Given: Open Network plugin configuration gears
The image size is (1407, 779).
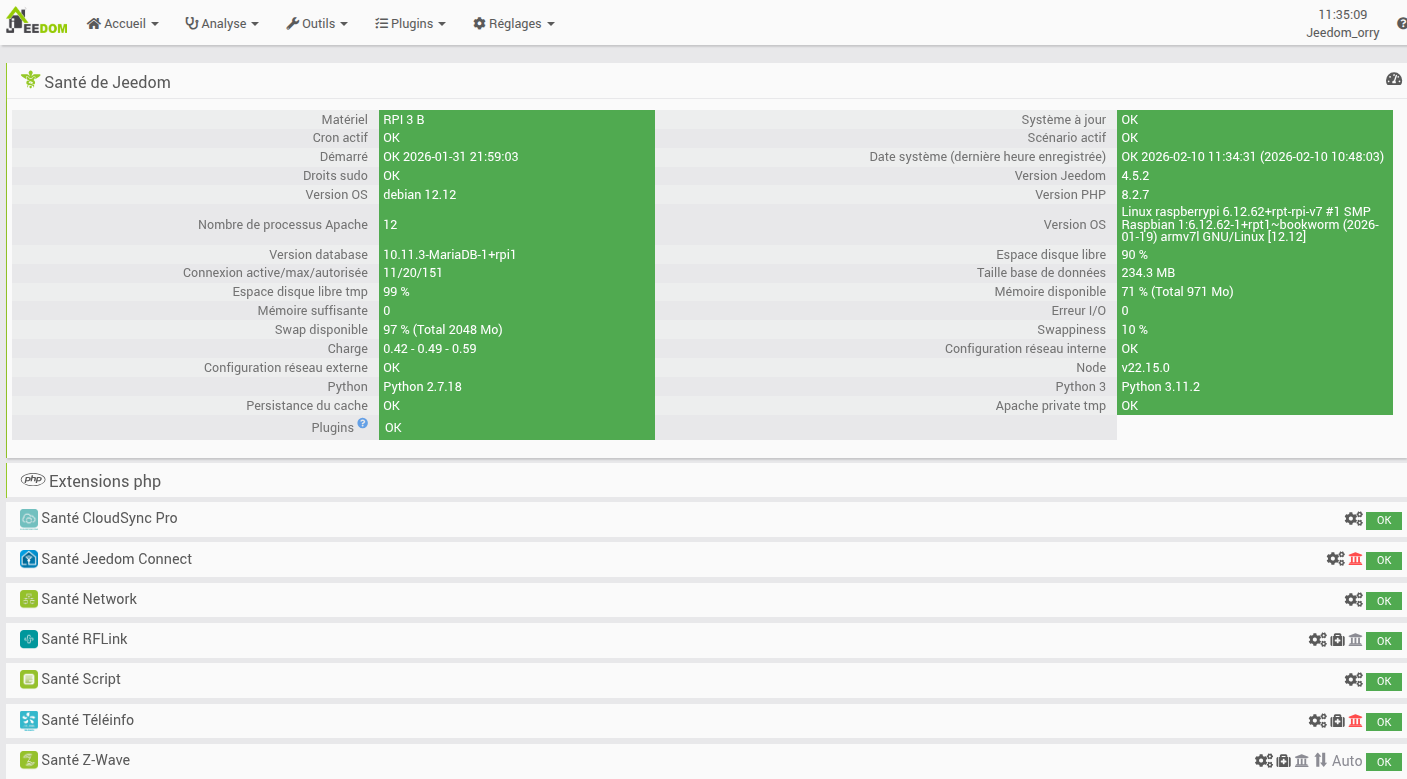Looking at the screenshot, I should point(1353,600).
